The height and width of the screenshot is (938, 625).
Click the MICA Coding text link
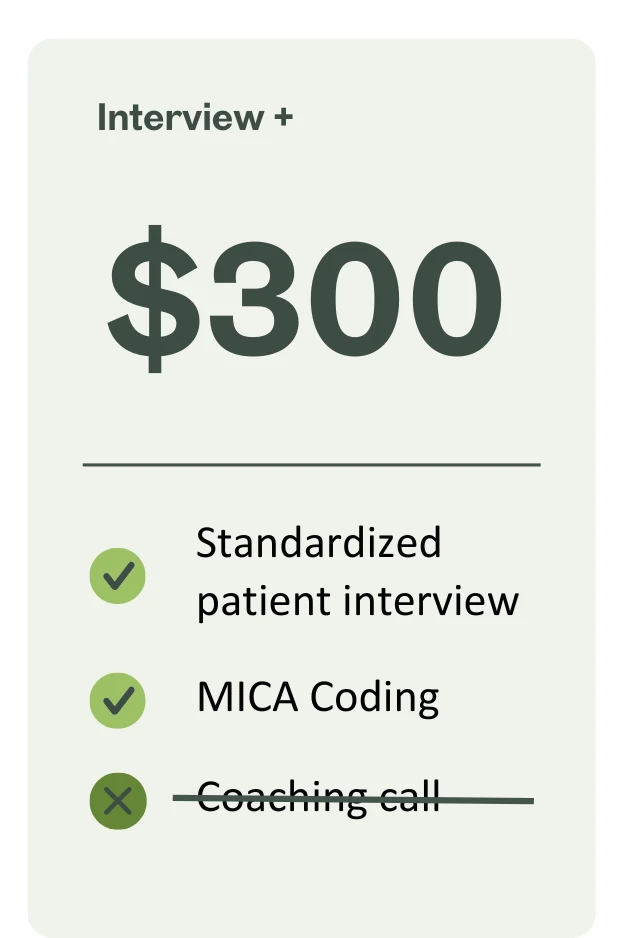pos(318,697)
